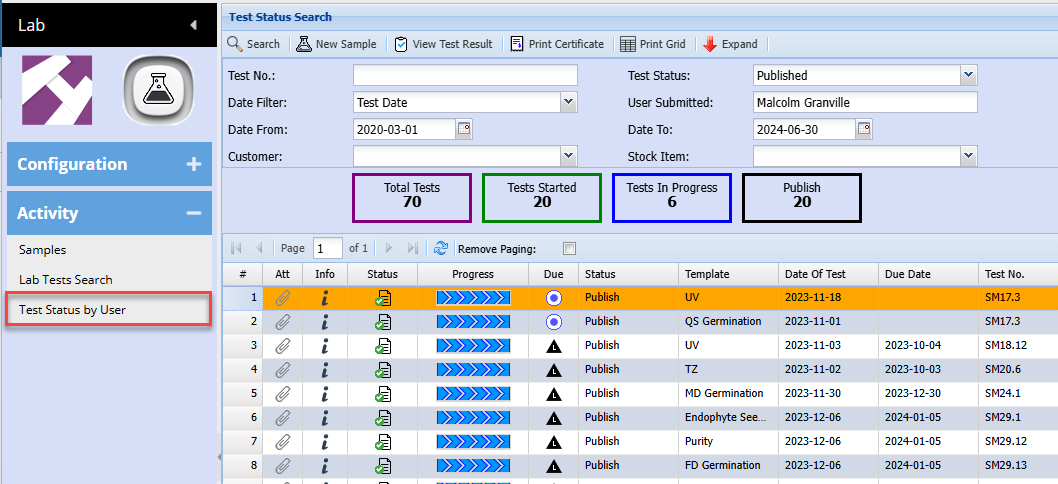Expand the Configuration section
Viewport: 1058px width, 484px height.
(194, 164)
